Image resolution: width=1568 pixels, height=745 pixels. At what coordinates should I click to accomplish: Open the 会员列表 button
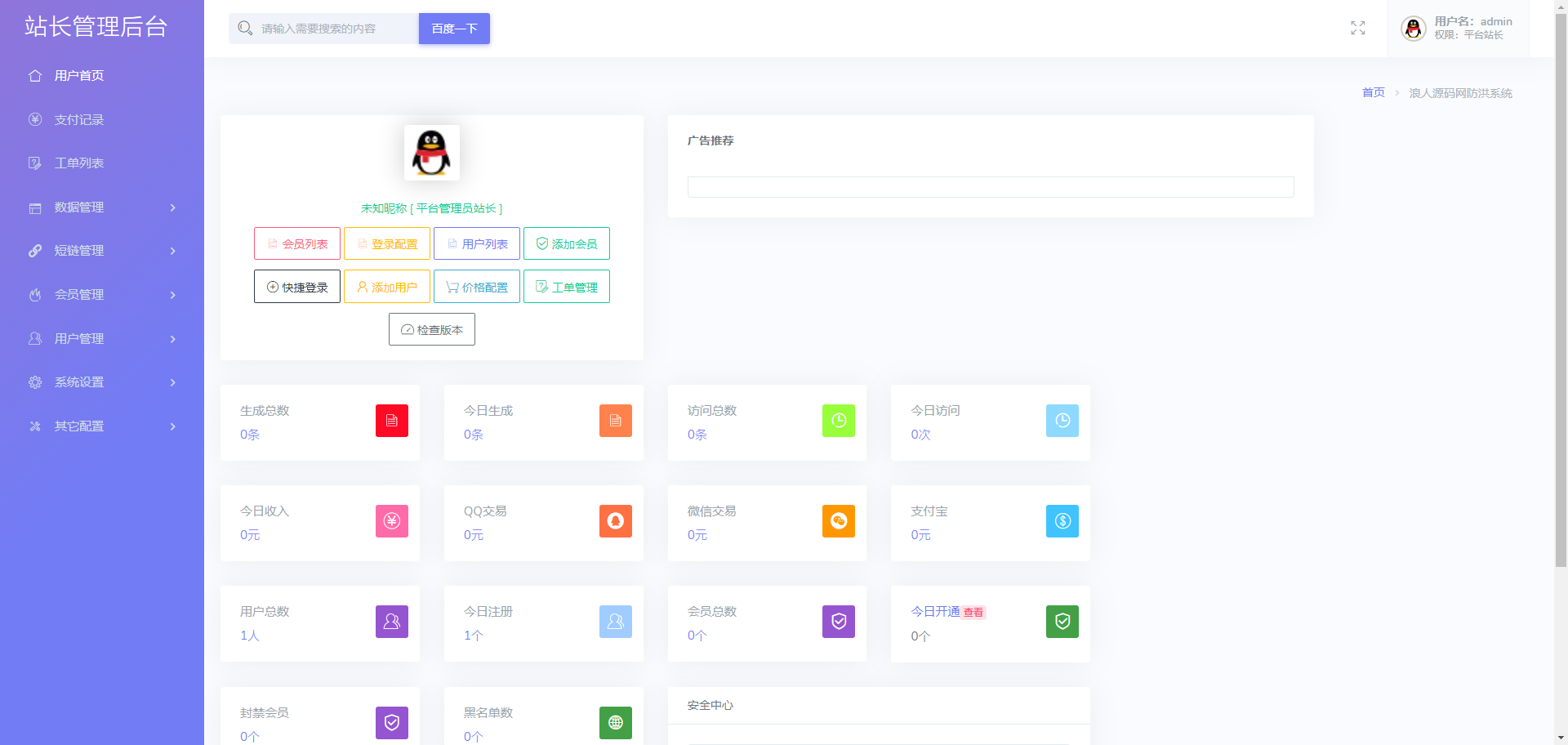(x=297, y=243)
